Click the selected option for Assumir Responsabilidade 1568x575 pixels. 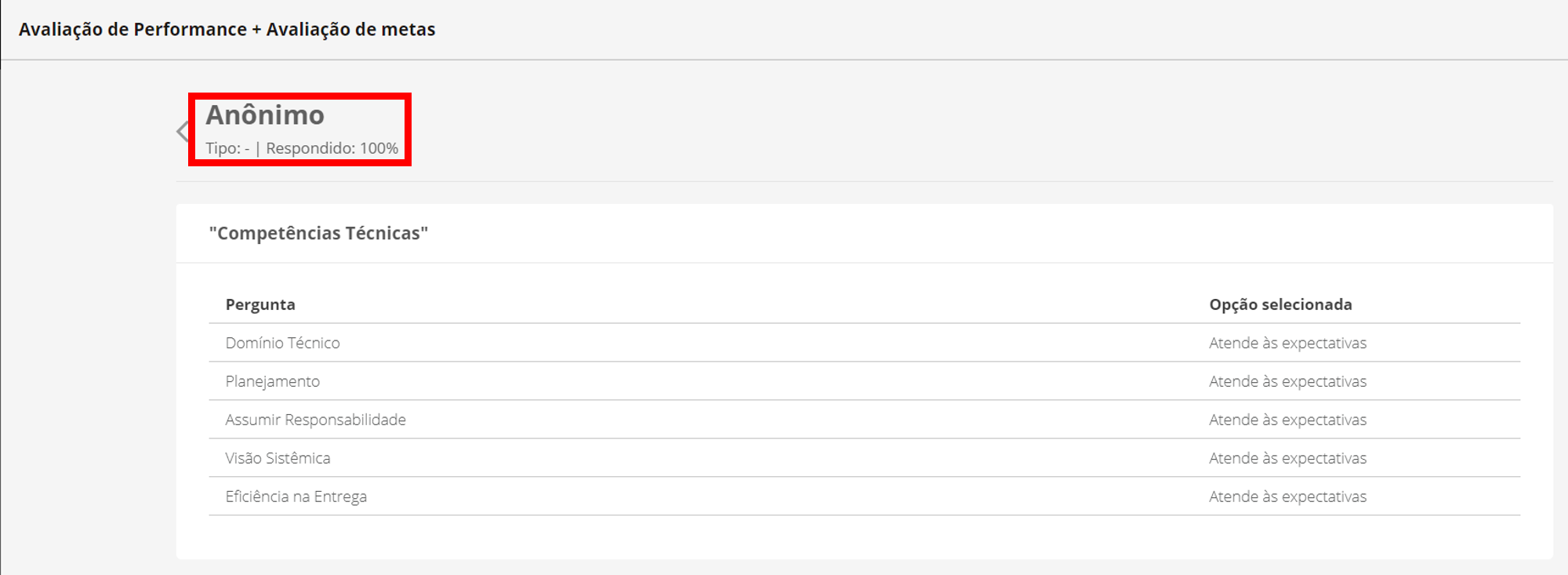(1287, 420)
